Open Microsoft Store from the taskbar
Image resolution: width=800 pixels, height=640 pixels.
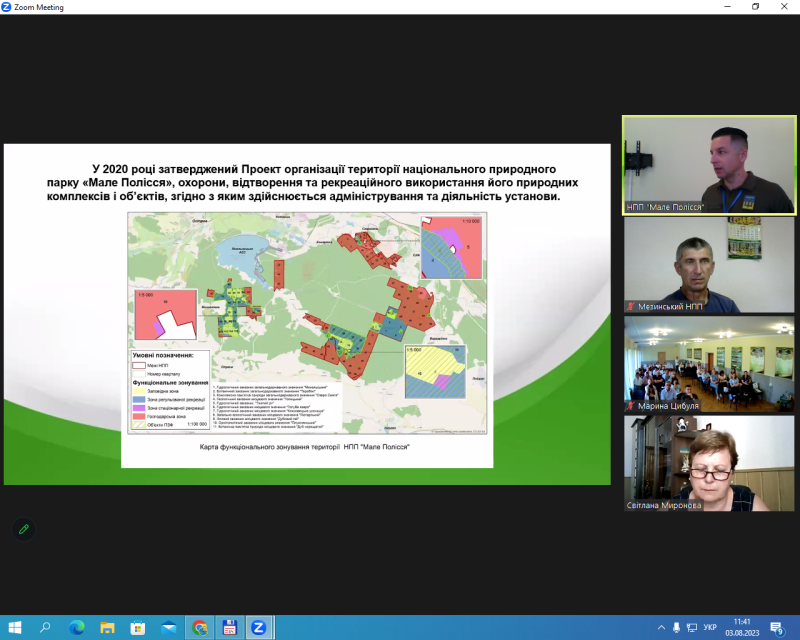(138, 627)
